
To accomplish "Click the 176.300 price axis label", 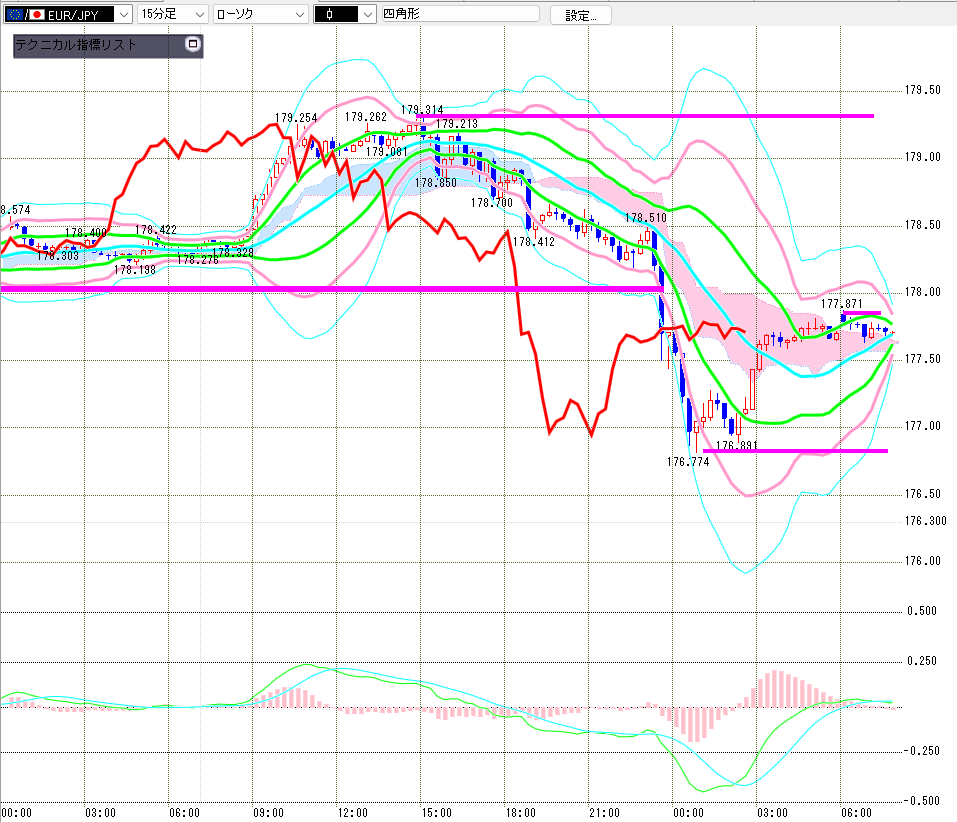I will coord(926,521).
